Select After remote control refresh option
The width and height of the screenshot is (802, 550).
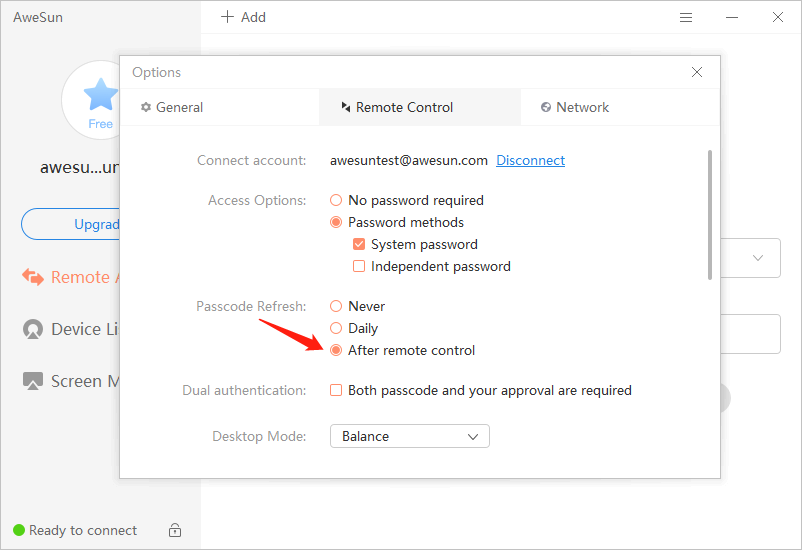click(336, 350)
